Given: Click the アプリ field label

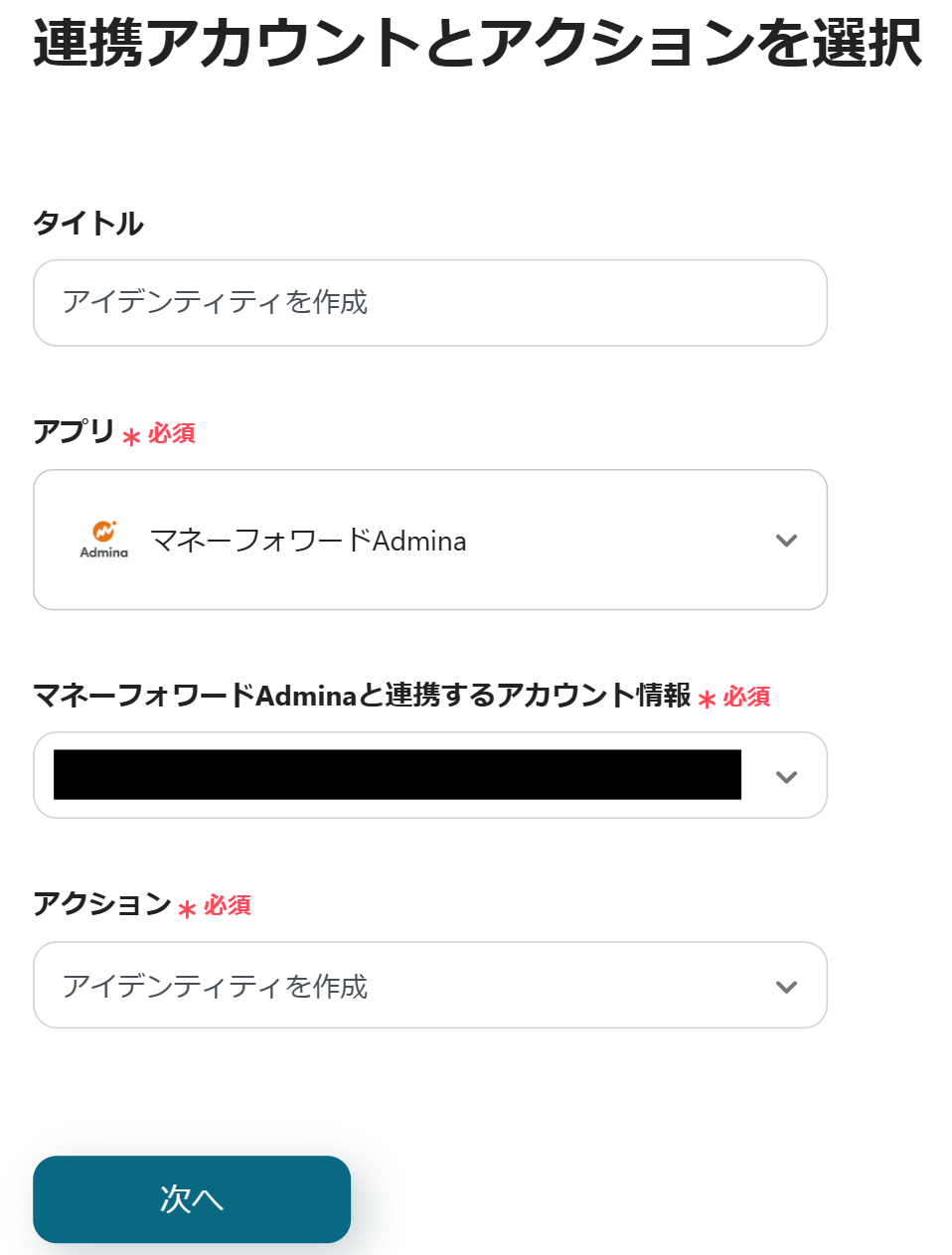Looking at the screenshot, I should [75, 432].
